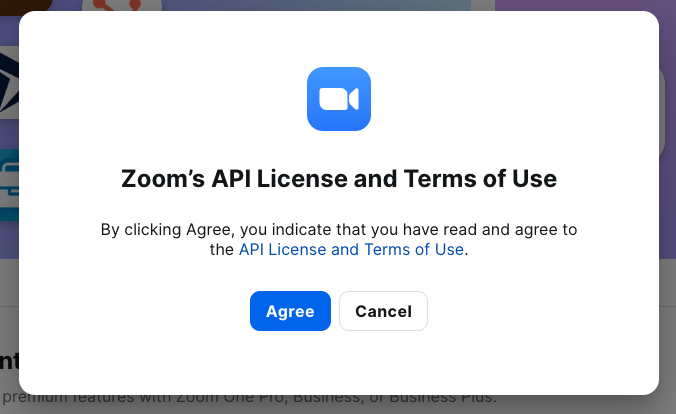The image size is (676, 414).
Task: Click the cut-off bold heading at the bottom-left
Action: [x=9, y=361]
